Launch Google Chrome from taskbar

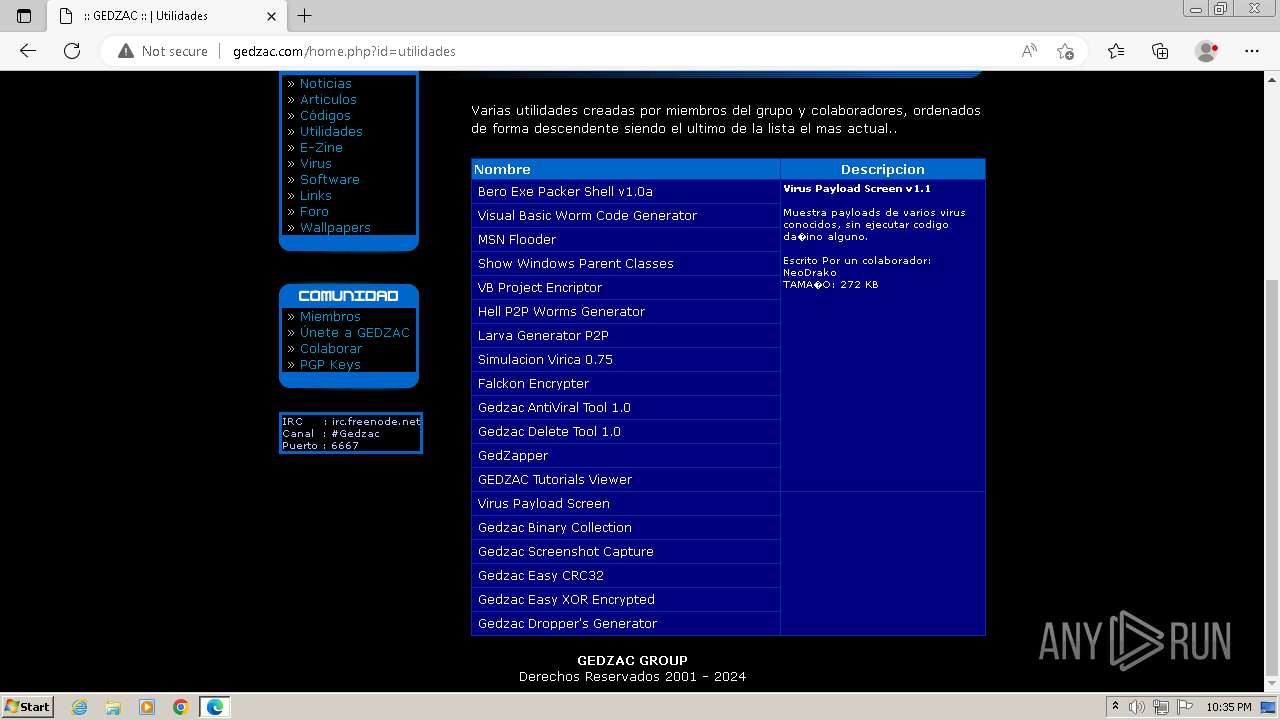(181, 707)
